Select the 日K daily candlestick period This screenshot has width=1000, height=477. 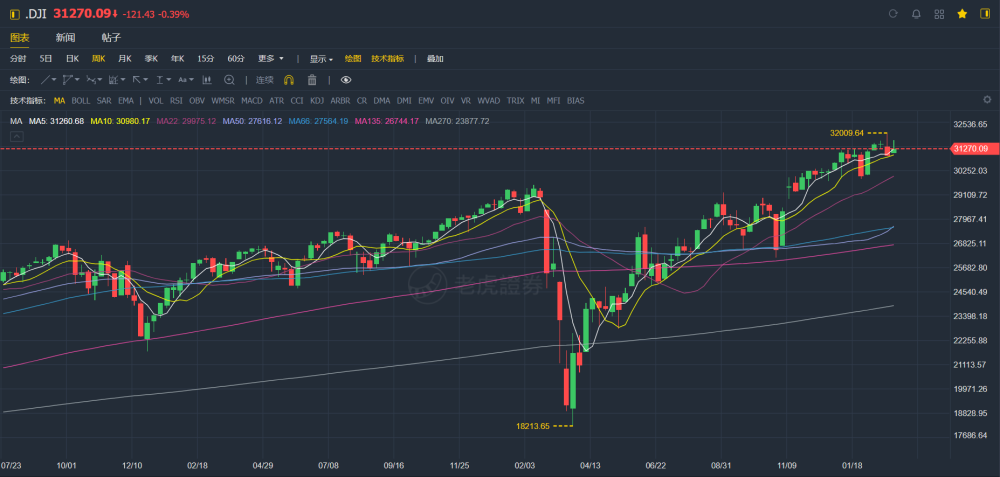72,59
